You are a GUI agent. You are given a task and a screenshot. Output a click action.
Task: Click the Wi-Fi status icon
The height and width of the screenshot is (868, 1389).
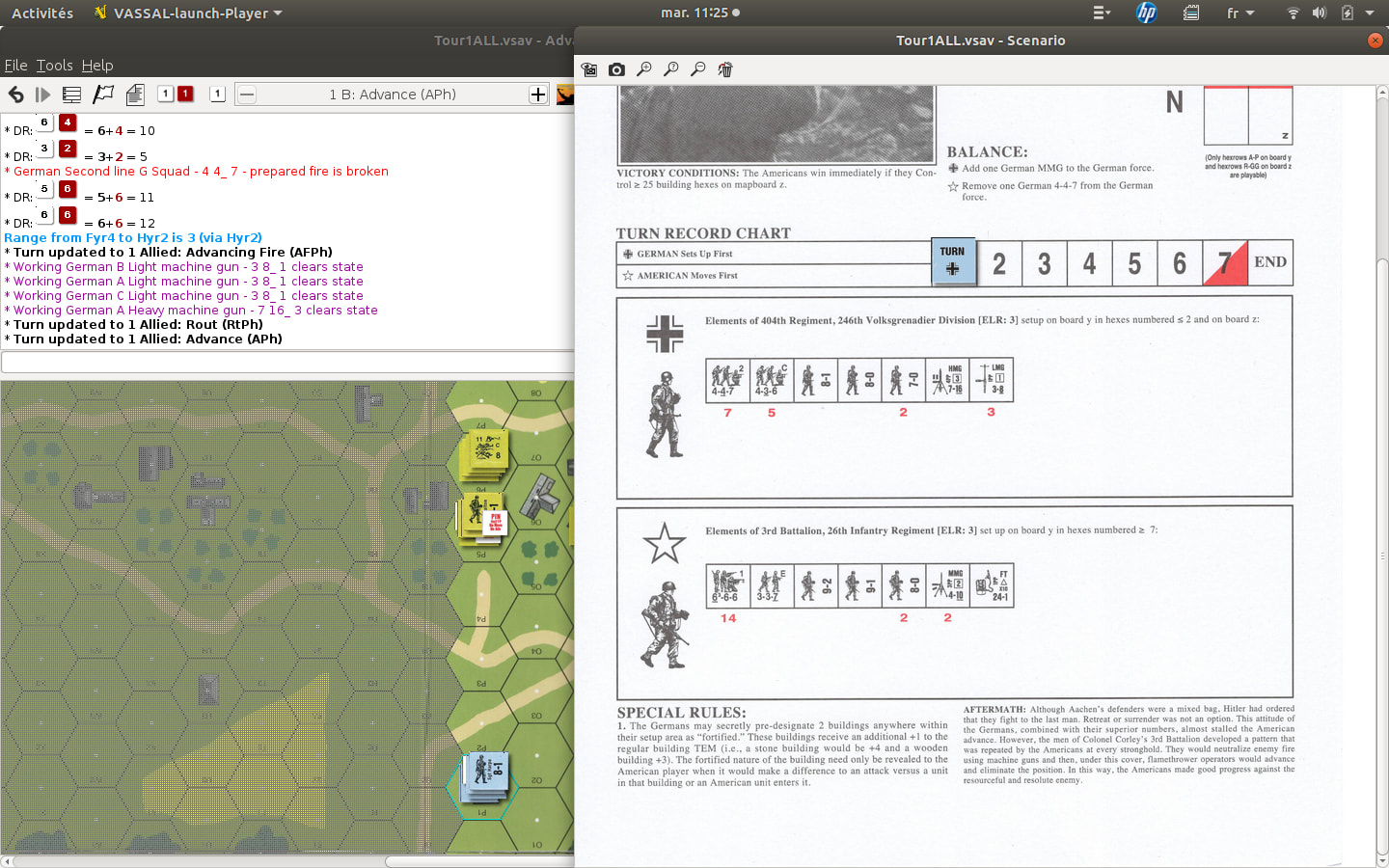(x=1294, y=13)
